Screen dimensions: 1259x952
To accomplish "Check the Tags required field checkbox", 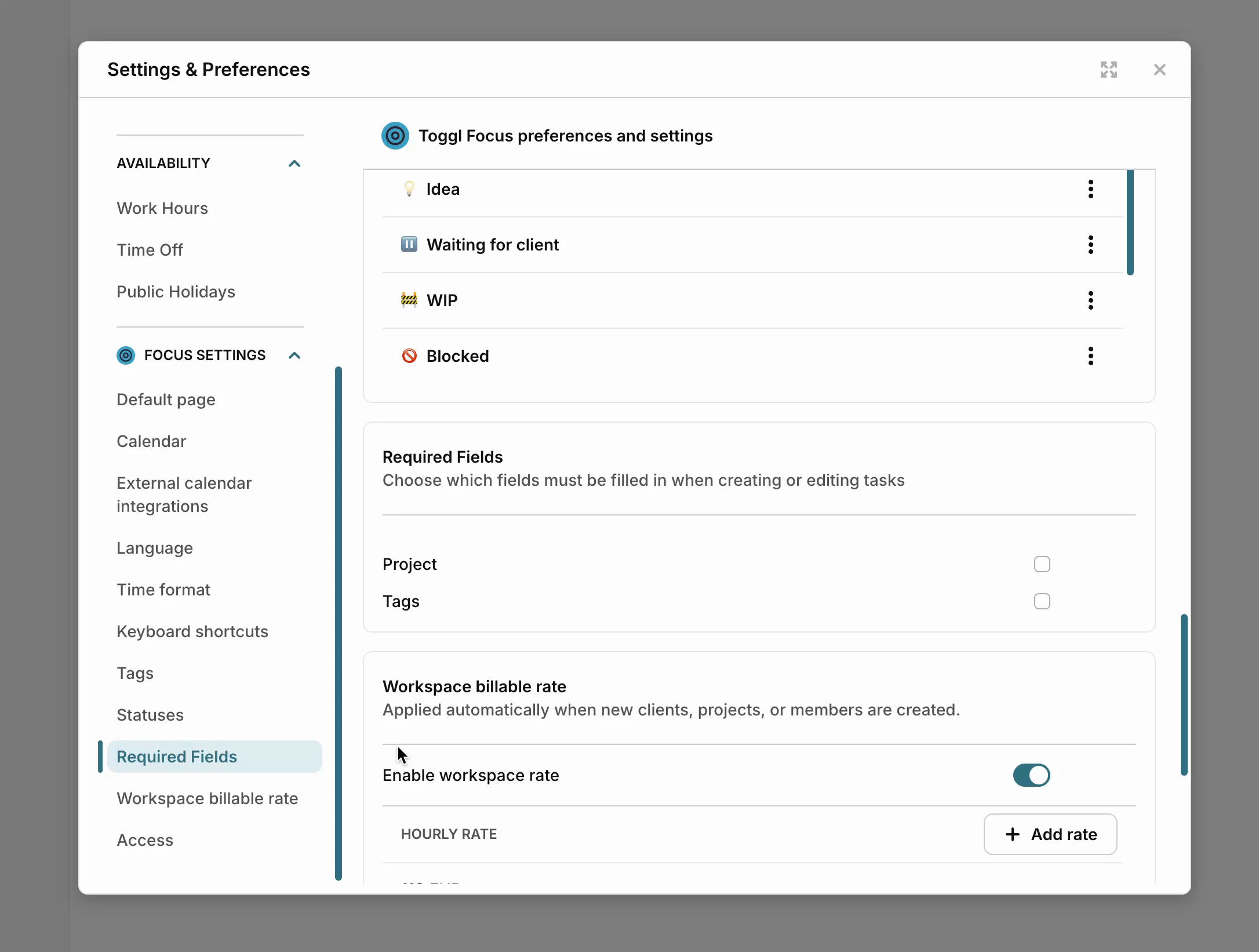I will coord(1042,601).
